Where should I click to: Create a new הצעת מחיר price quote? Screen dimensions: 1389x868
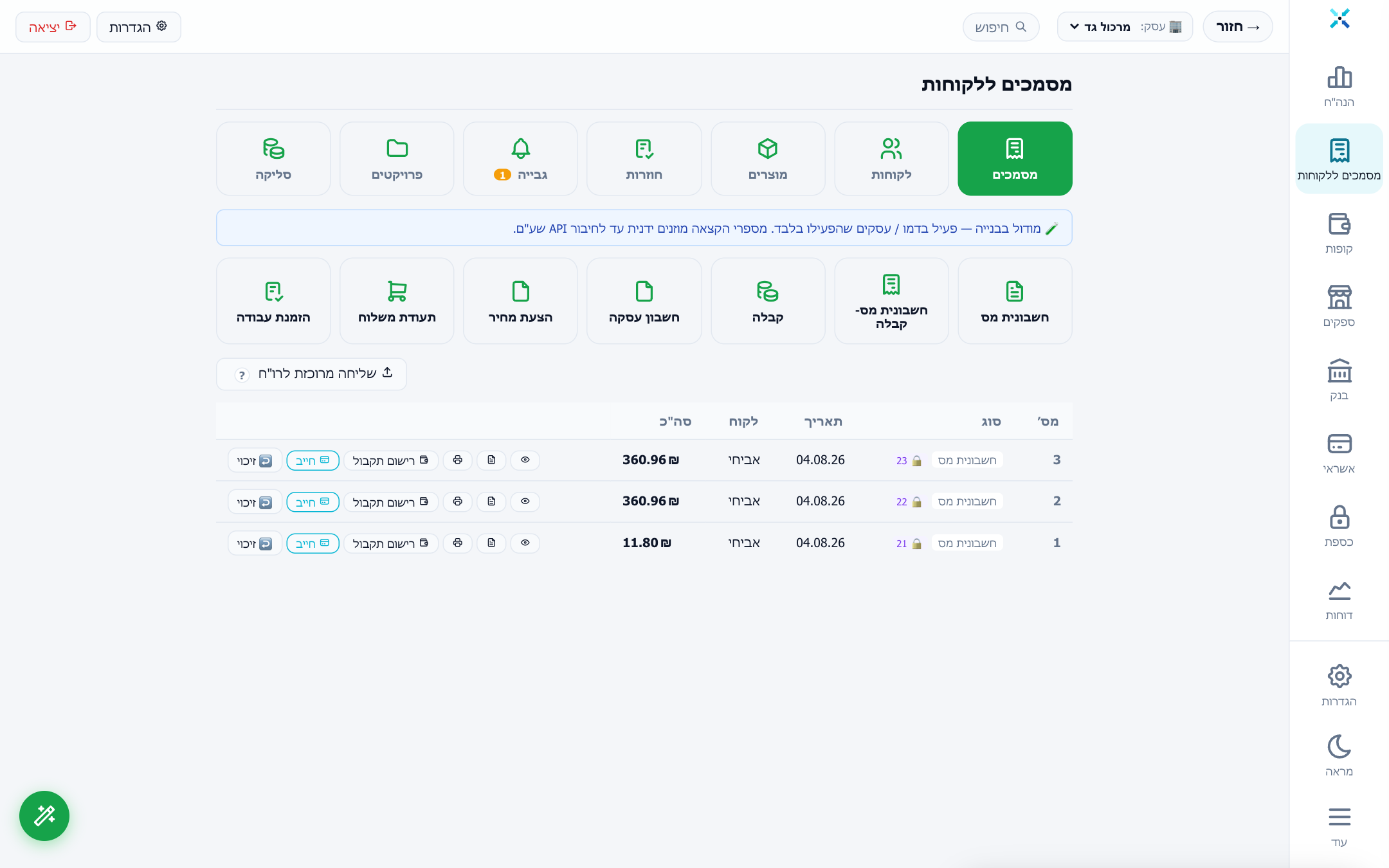tap(520, 301)
